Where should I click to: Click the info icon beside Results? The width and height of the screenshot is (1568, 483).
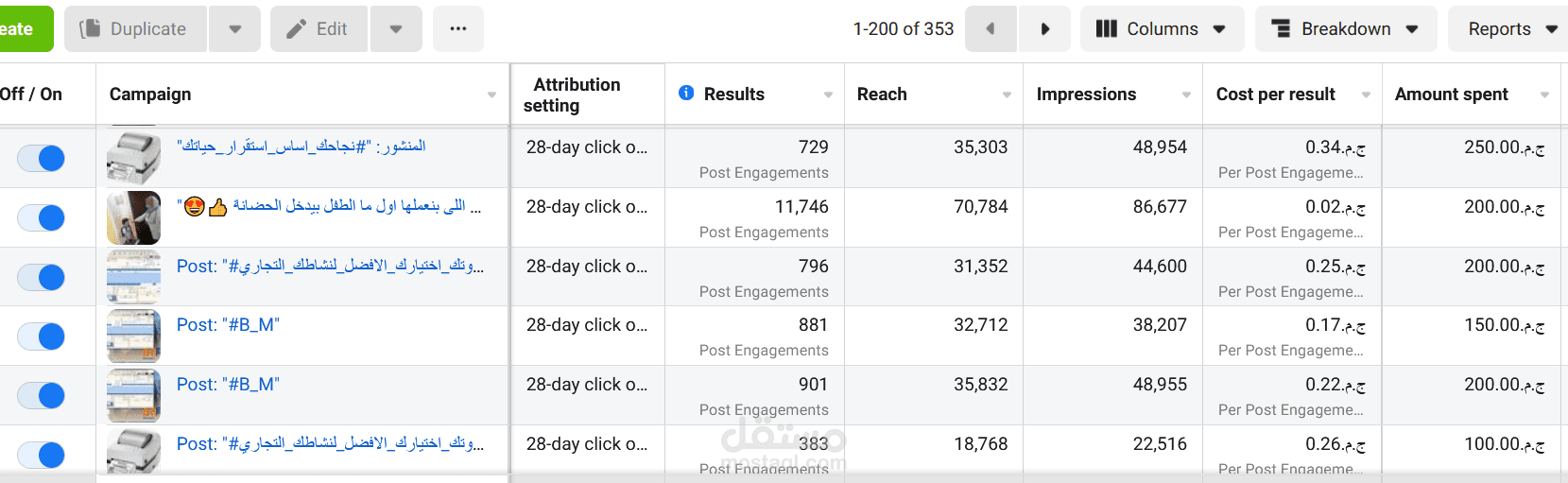[686, 93]
